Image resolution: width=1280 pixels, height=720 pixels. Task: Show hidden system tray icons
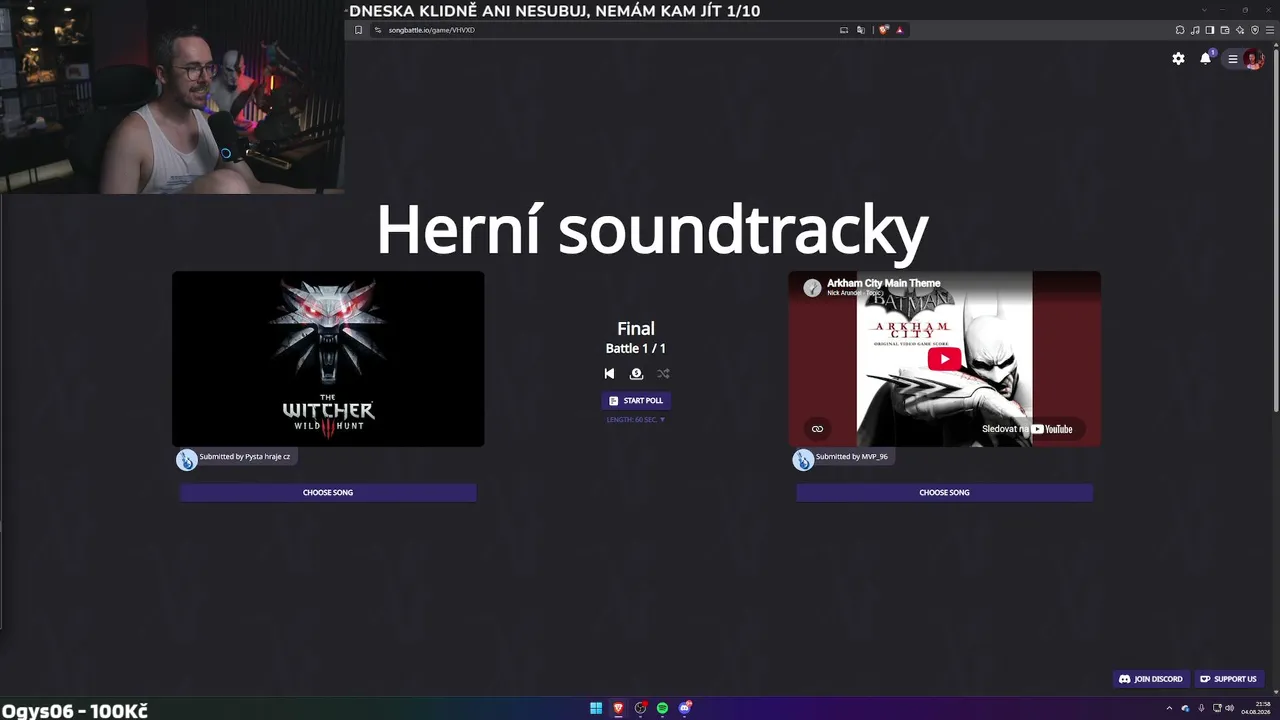pyautogui.click(x=1169, y=708)
